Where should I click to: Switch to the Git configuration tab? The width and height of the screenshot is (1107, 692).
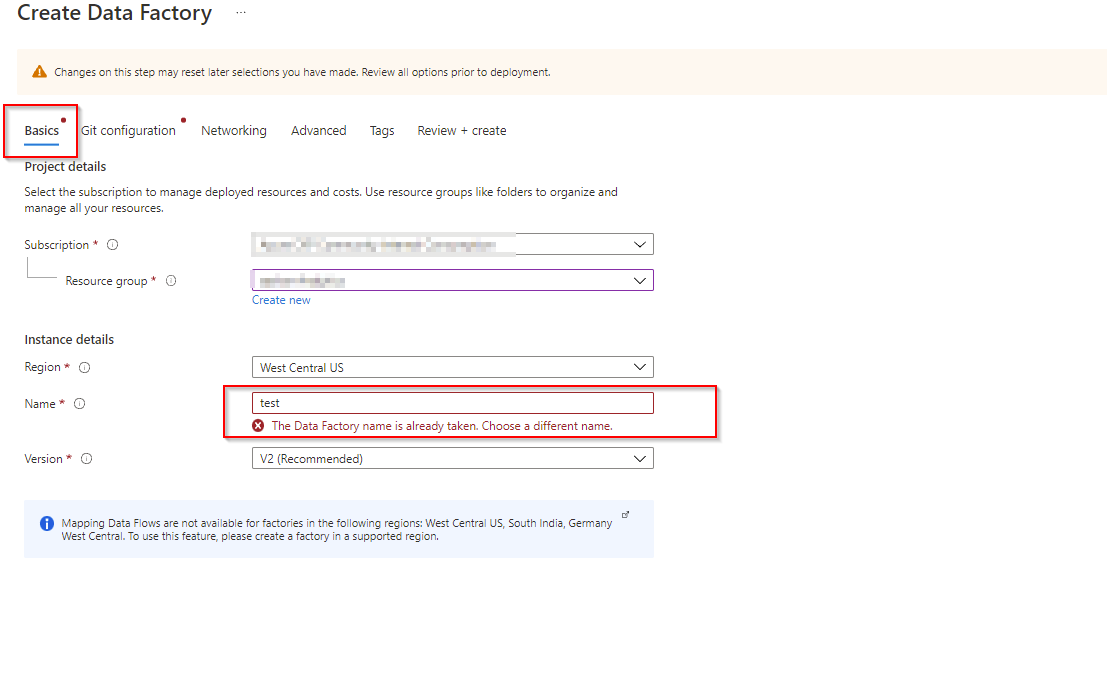[x=128, y=131]
